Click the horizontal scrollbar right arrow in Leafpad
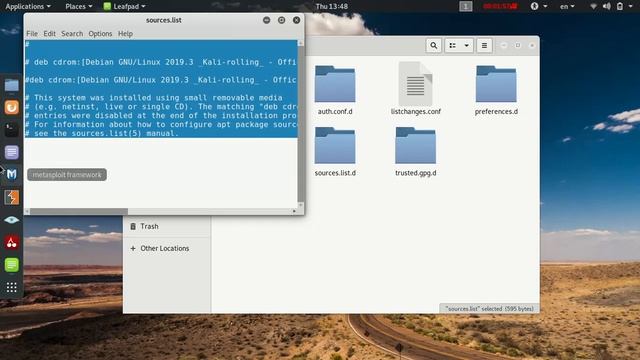This screenshot has width=640, height=360. click(x=294, y=211)
